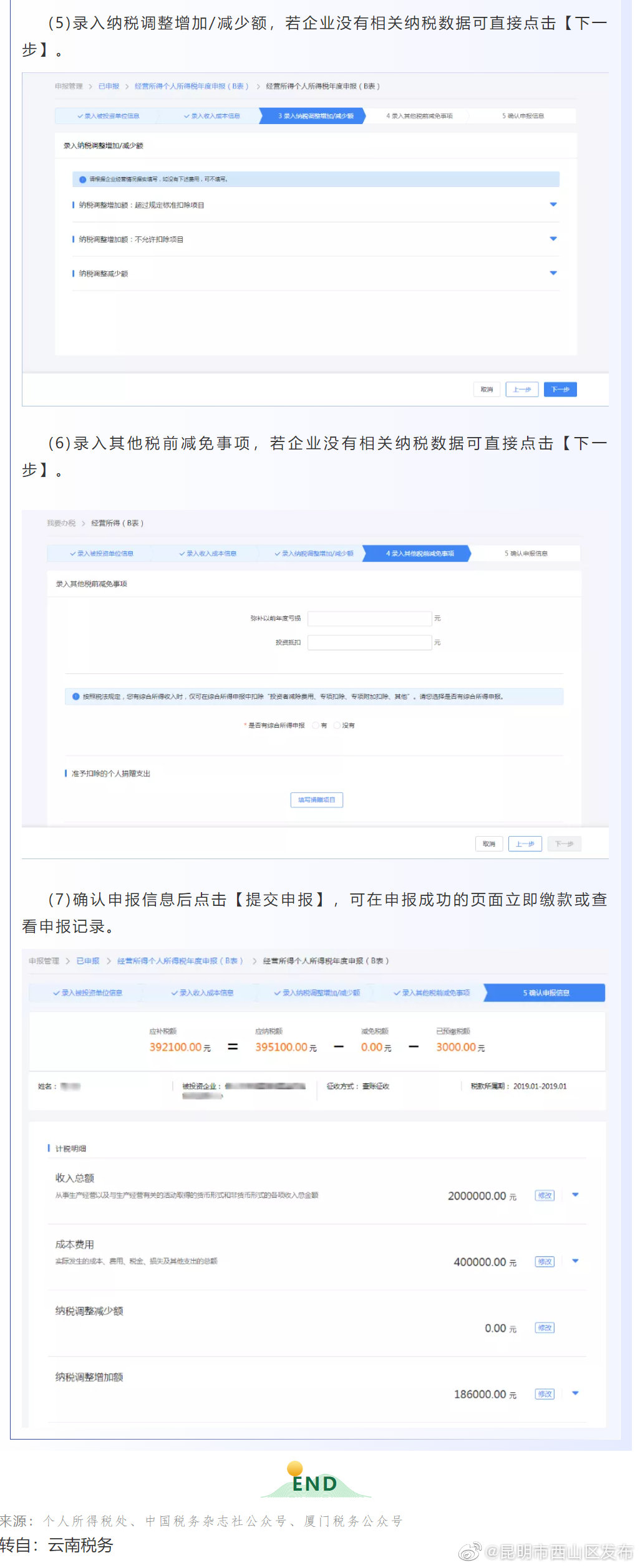Click 修改 beside 成本费用 400000.00
Screen dimensions: 640x1568
click(545, 1262)
